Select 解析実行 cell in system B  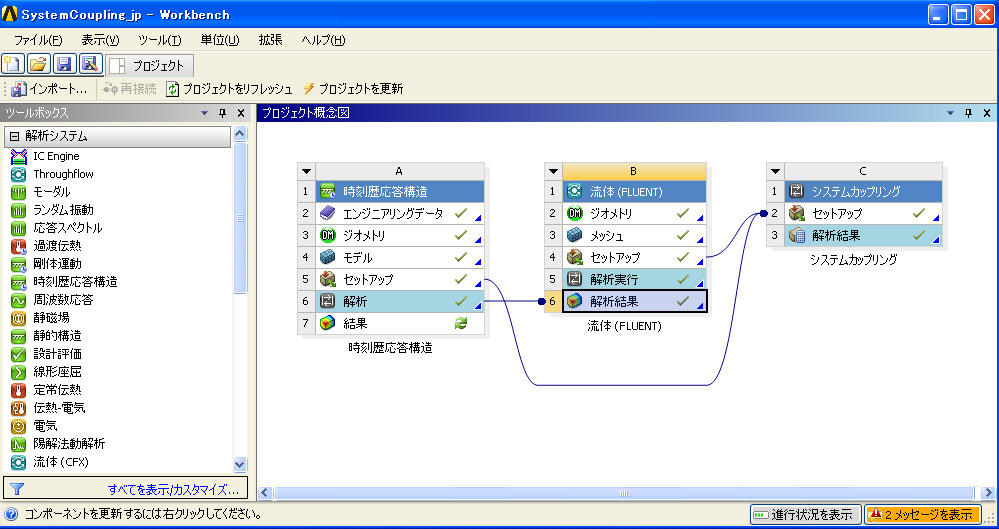[x=634, y=279]
